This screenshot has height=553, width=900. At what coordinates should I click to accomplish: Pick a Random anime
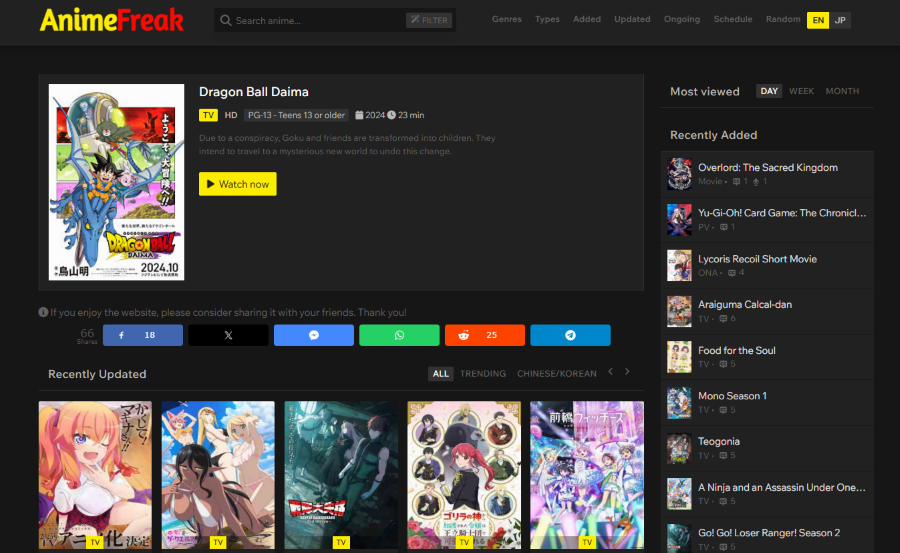783,19
